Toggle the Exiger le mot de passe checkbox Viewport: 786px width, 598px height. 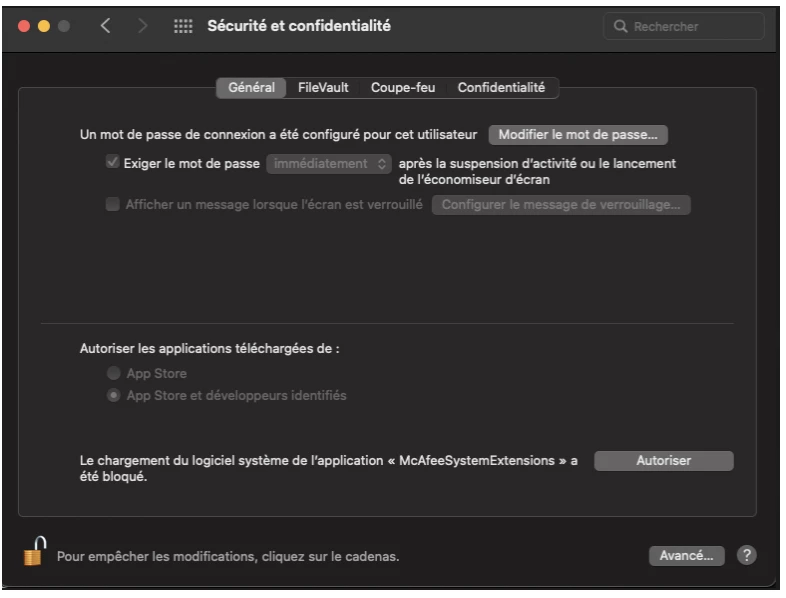coord(112,162)
